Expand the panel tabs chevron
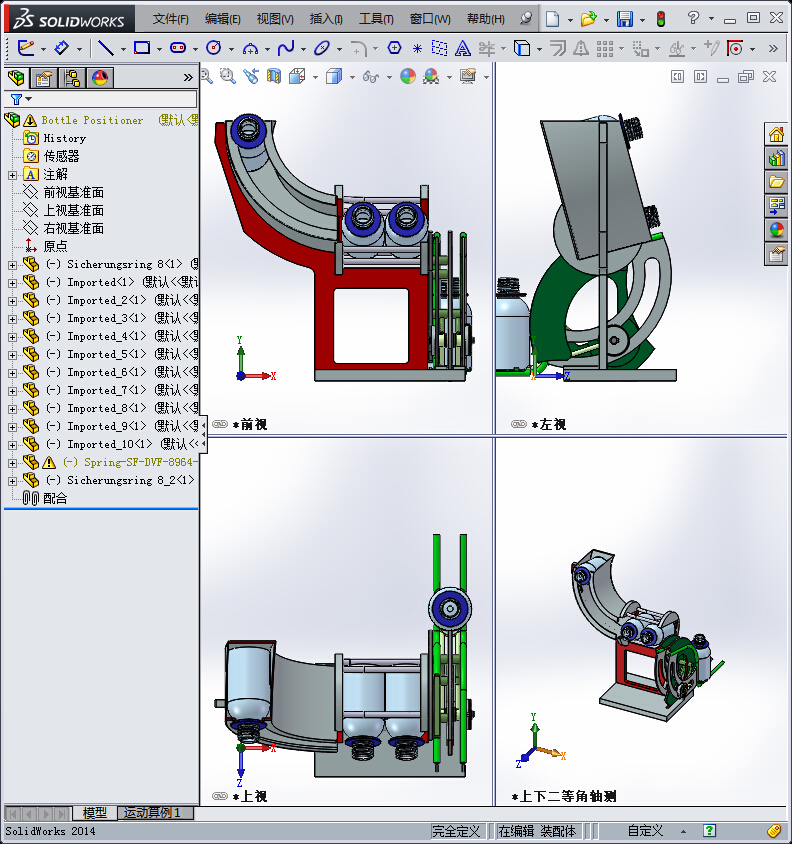The height and width of the screenshot is (844, 792). click(188, 78)
